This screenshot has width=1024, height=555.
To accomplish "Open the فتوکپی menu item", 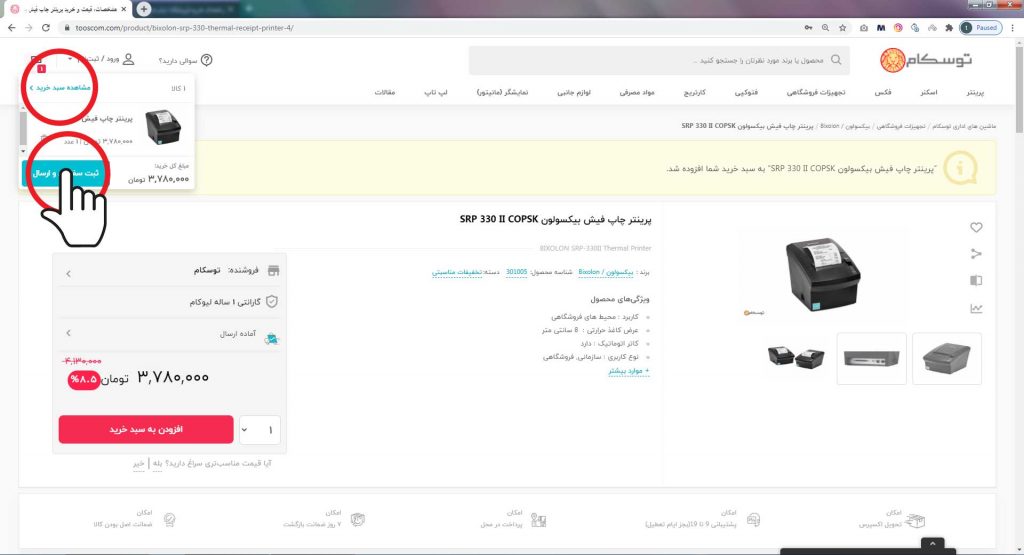I will pyautogui.click(x=746, y=93).
